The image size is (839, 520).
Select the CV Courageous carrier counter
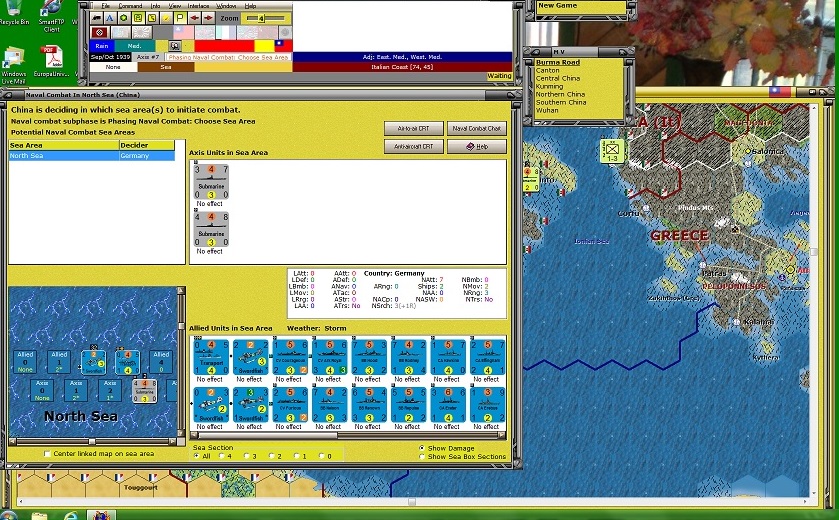290,357
